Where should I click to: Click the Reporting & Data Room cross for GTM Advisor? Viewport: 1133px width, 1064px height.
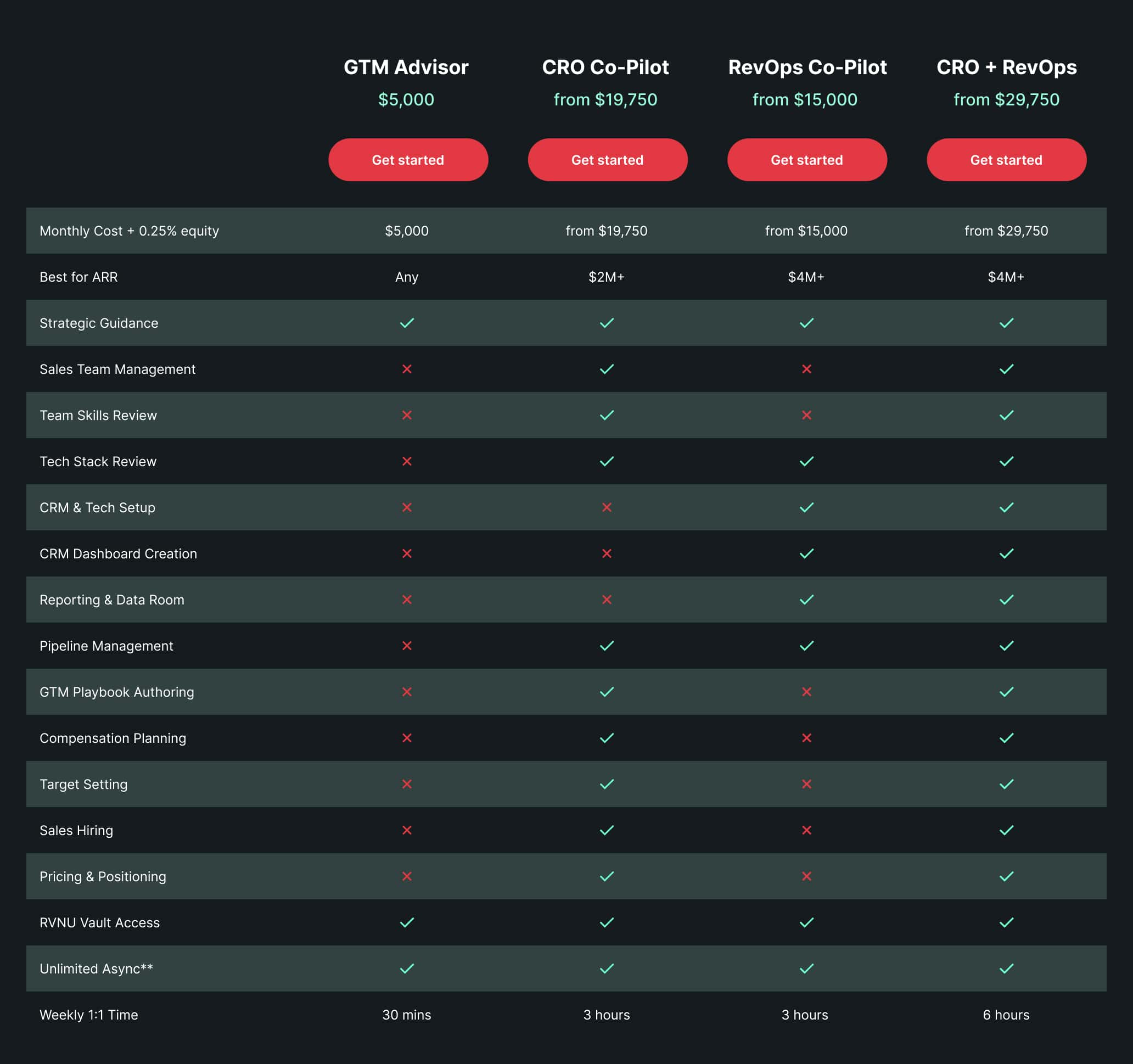pyautogui.click(x=407, y=600)
